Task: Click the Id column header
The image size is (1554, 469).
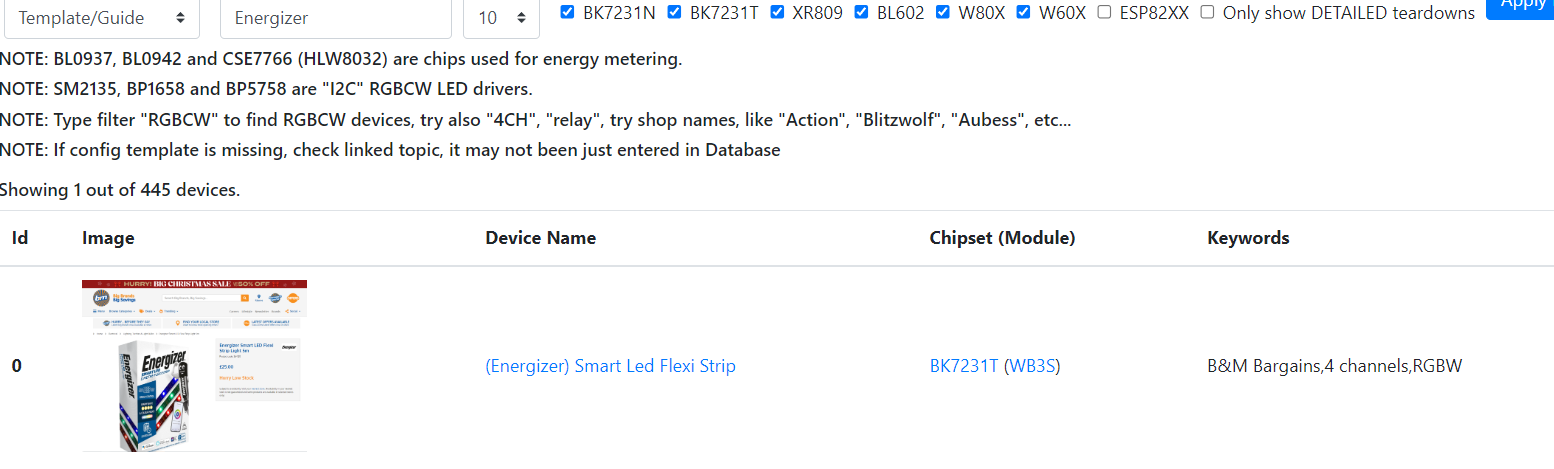Action: point(20,238)
